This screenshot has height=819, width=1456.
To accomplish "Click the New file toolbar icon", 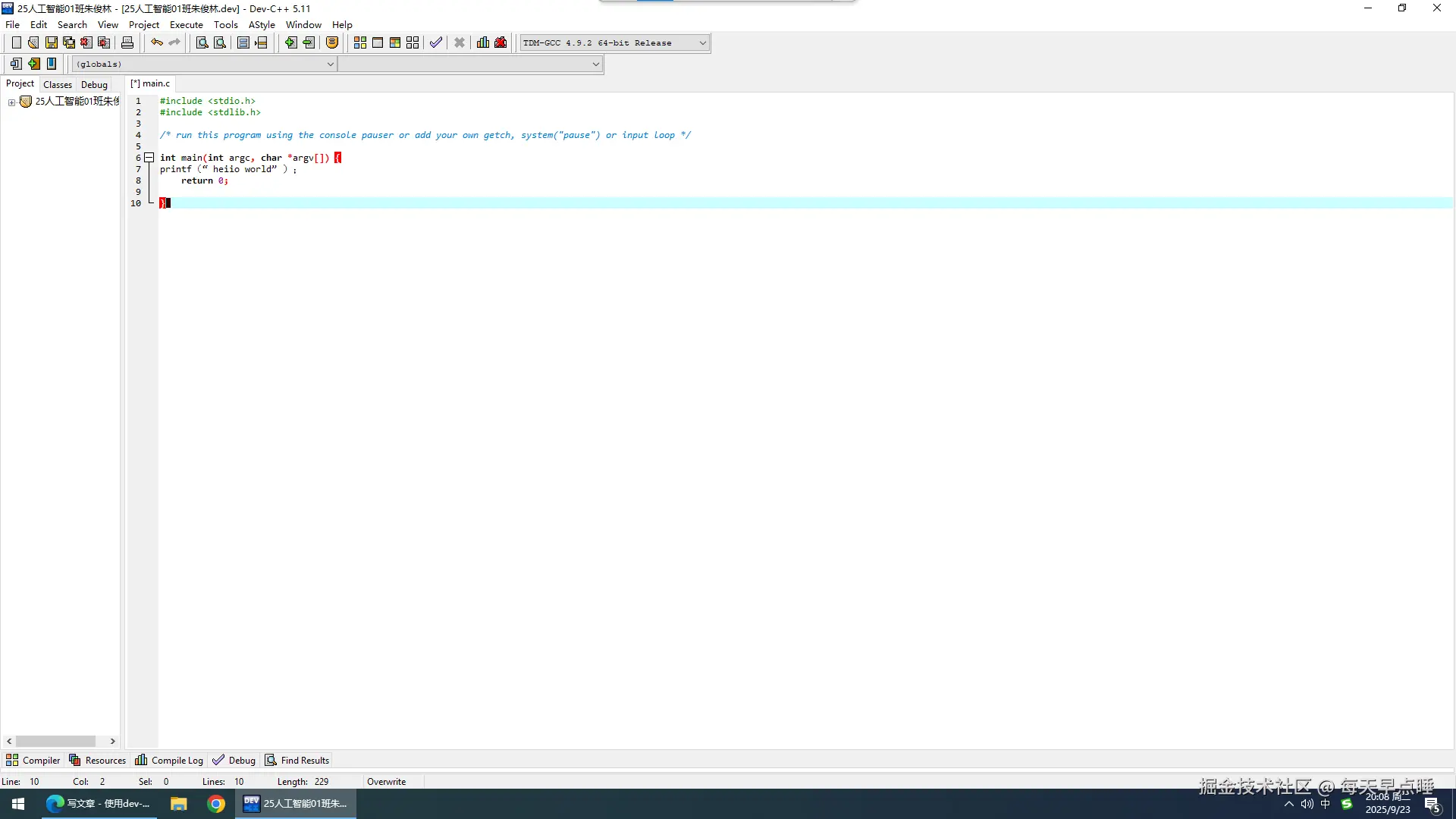I will [16, 43].
